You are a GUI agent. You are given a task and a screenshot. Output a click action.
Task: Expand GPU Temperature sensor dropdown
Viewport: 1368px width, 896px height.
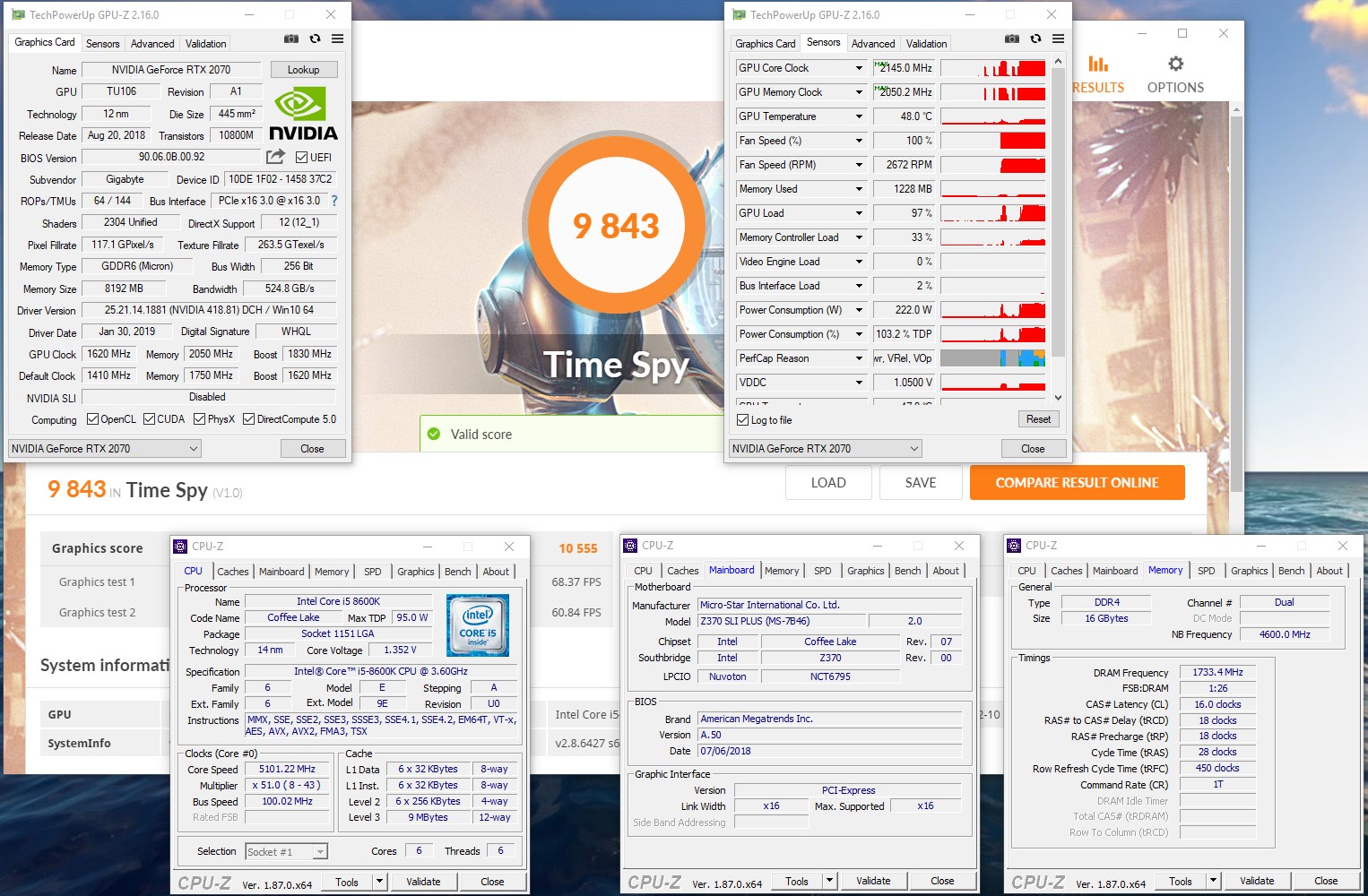coord(859,116)
